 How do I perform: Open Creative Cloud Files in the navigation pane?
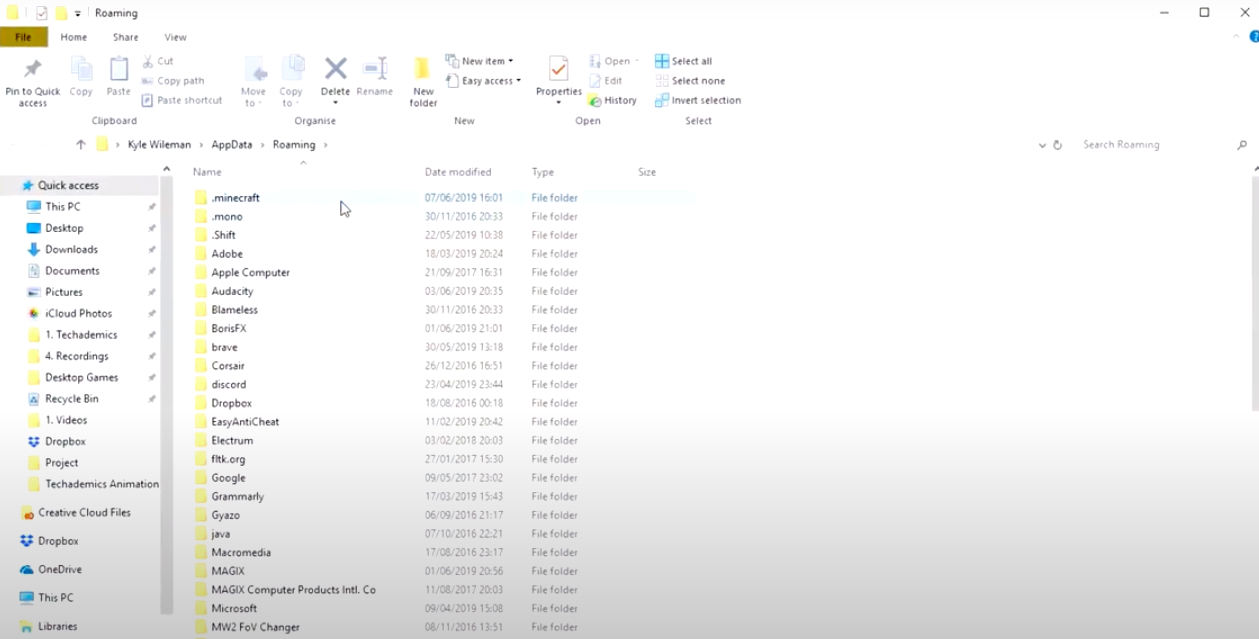pos(84,512)
